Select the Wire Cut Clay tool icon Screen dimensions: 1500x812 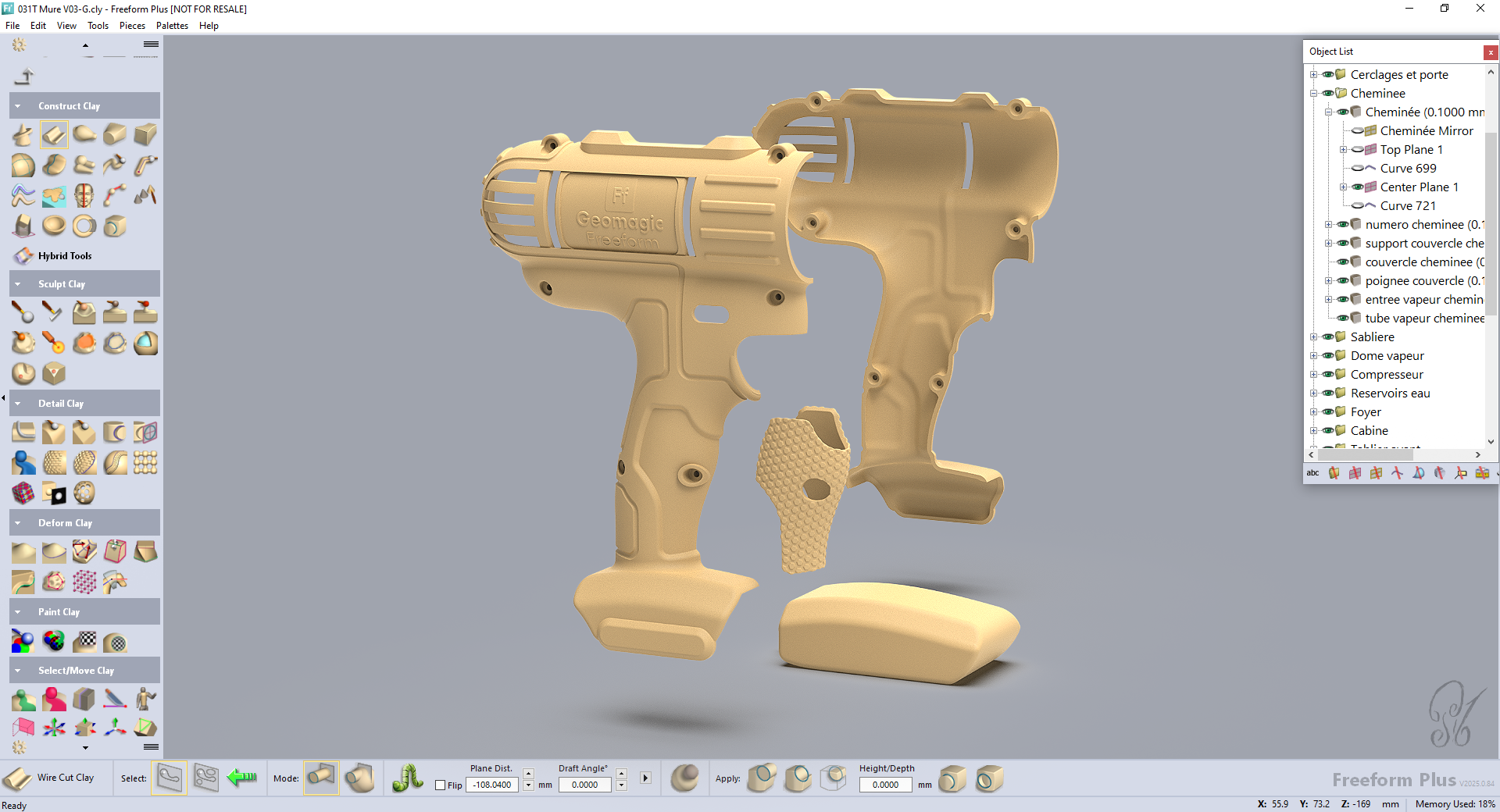(17, 778)
